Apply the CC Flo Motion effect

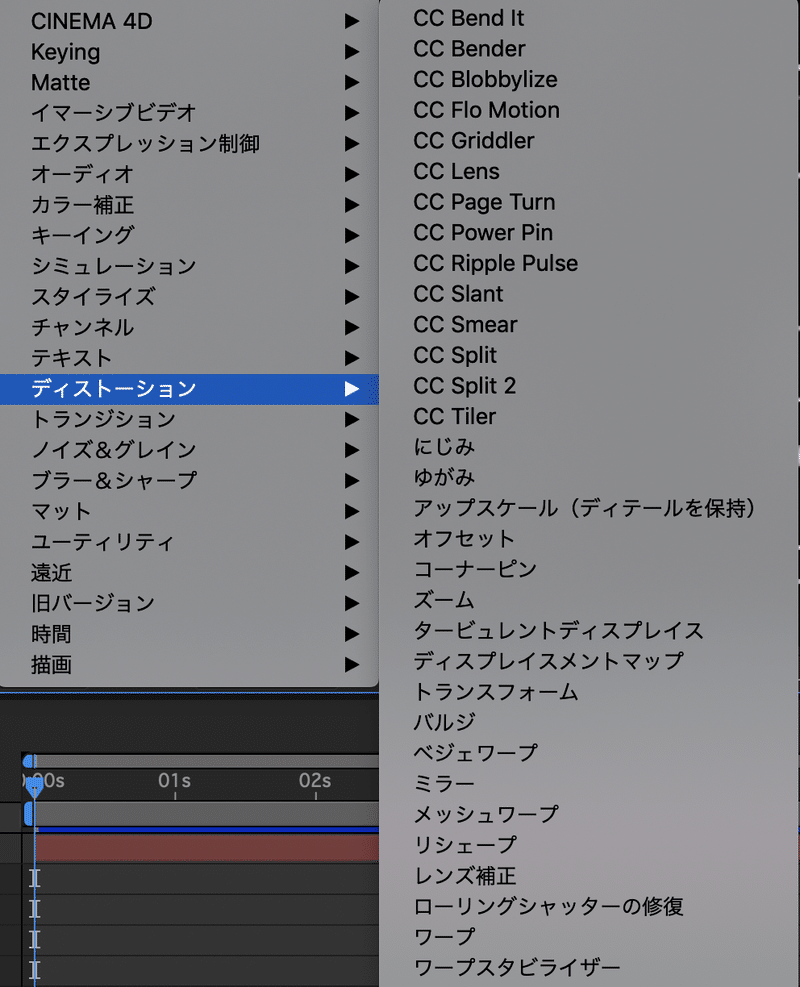(x=589, y=110)
